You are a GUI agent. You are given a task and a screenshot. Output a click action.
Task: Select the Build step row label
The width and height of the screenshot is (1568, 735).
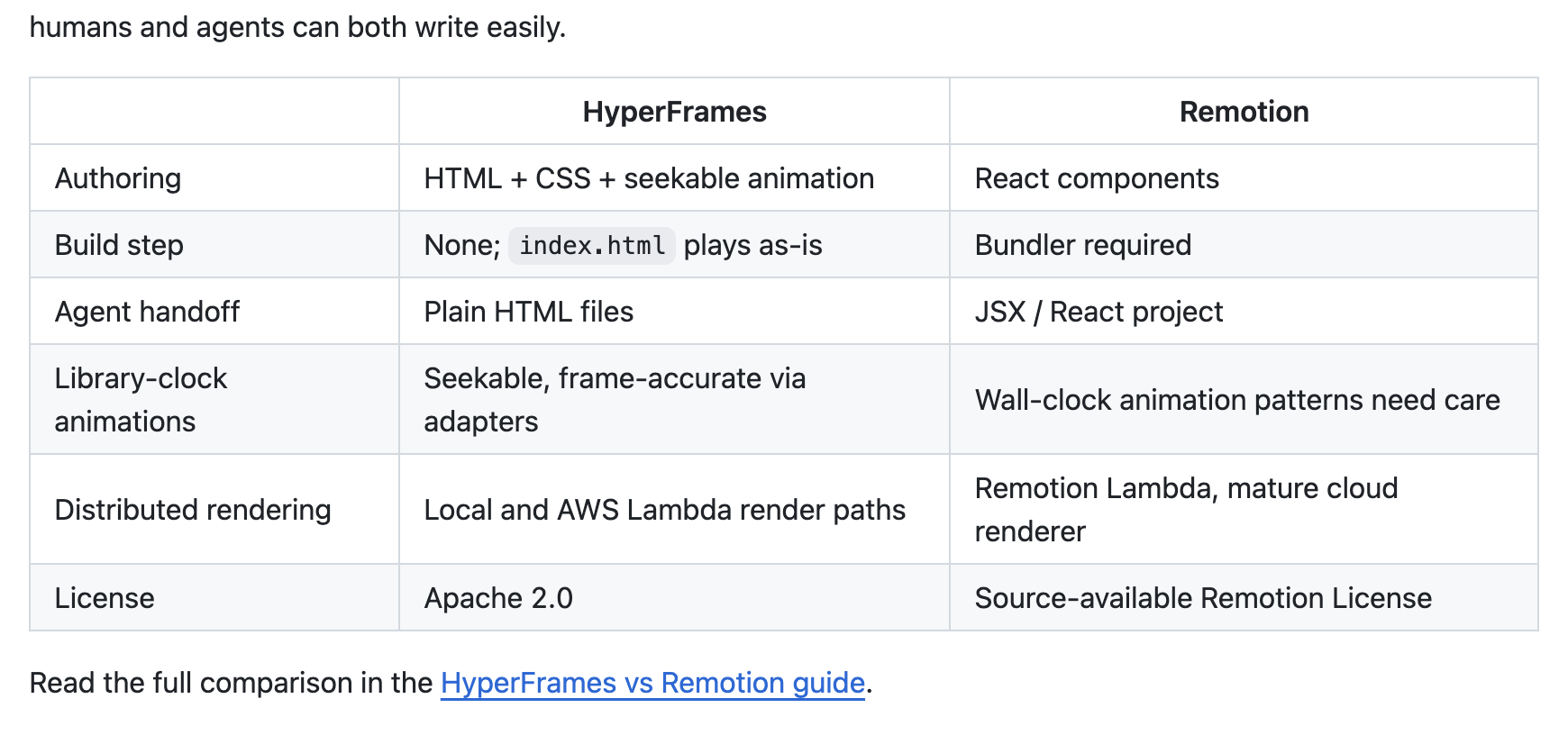pos(119,245)
